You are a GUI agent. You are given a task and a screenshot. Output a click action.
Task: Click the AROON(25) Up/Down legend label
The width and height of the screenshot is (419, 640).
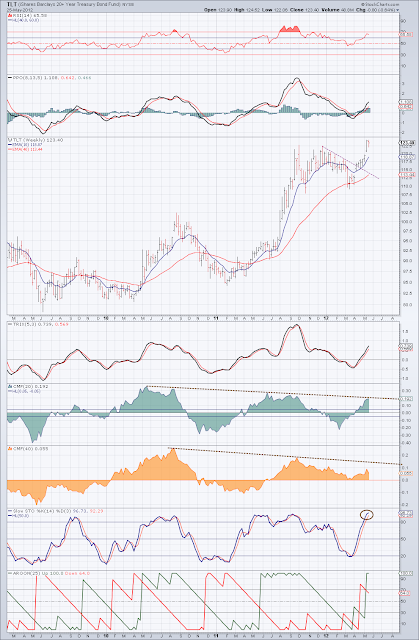click(x=49, y=573)
